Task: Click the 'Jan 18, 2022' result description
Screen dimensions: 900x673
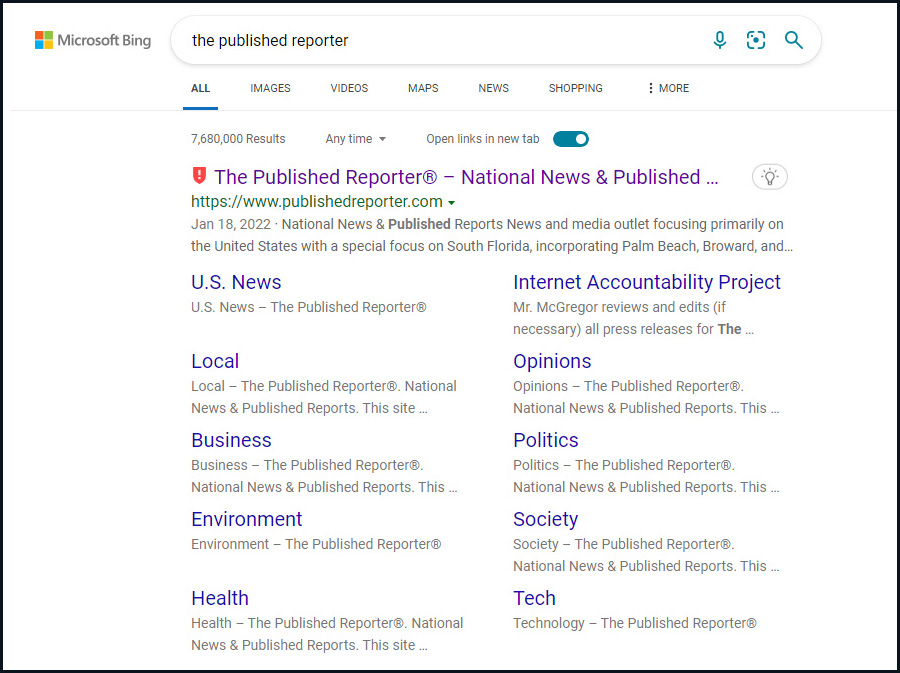Action: coord(492,235)
